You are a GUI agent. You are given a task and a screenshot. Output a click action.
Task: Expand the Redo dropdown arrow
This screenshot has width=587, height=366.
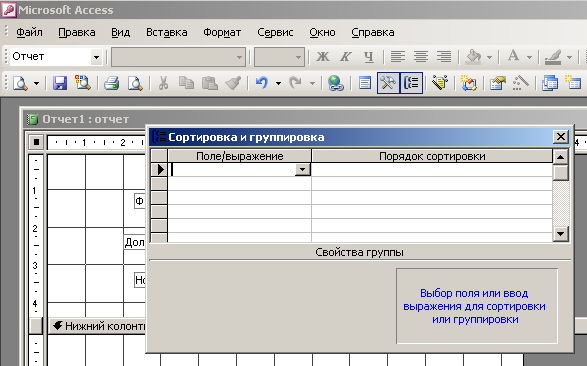(312, 83)
